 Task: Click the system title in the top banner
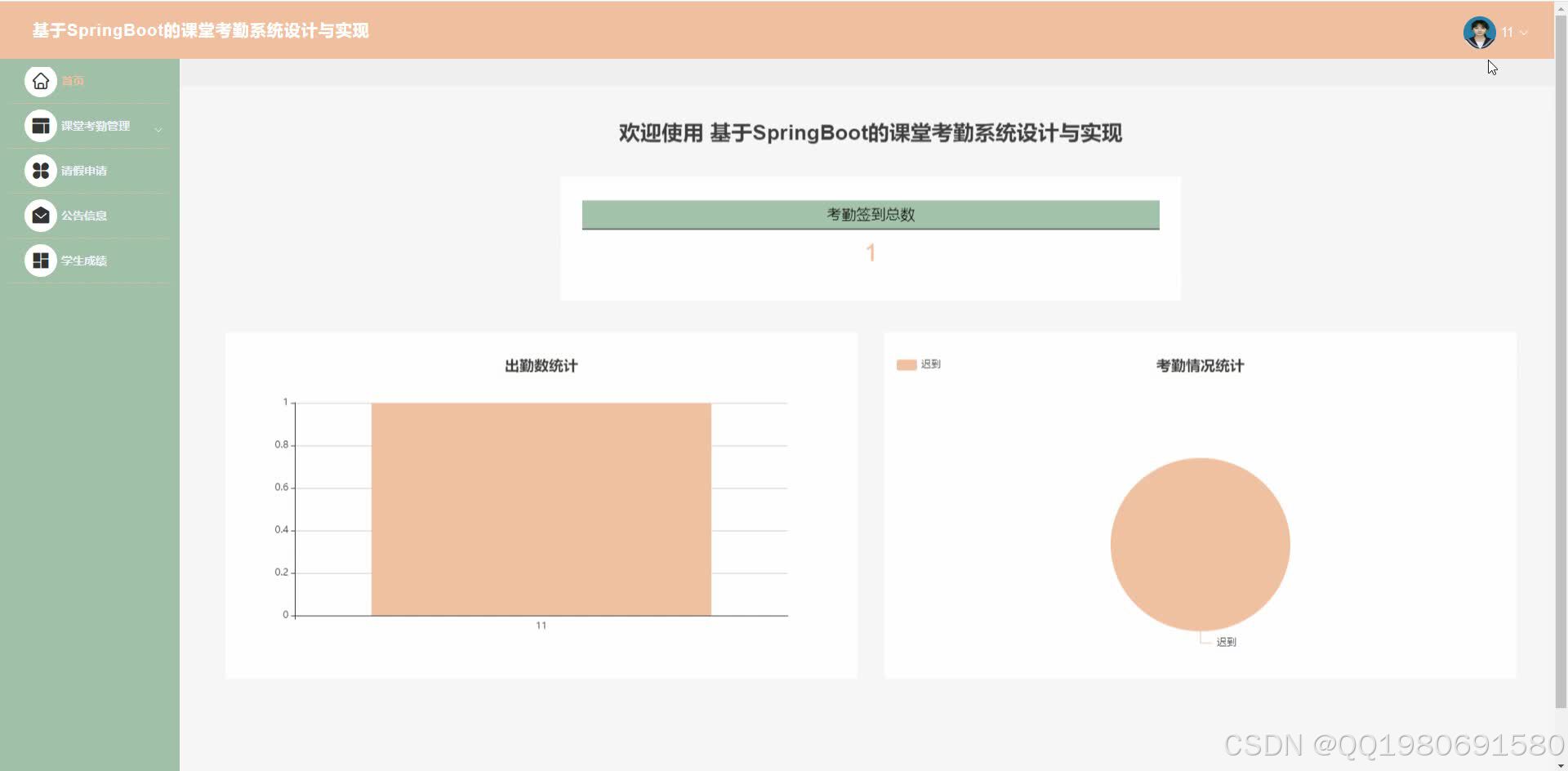(x=201, y=30)
